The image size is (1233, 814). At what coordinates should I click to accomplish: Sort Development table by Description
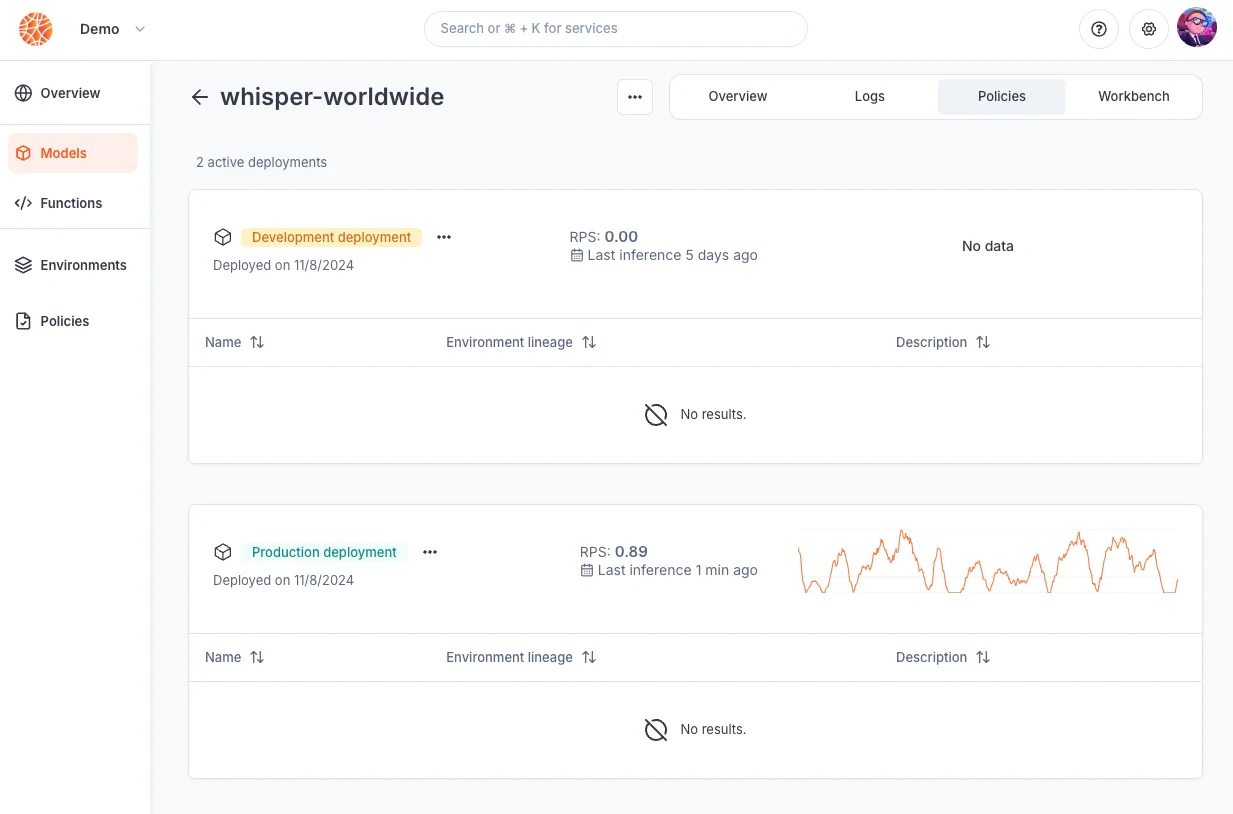(x=943, y=342)
